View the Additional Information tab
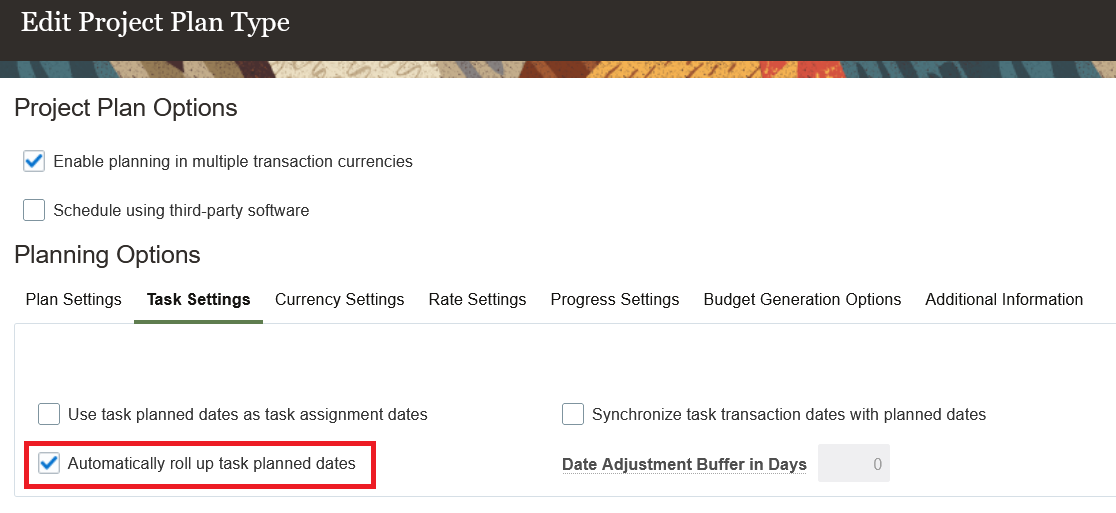The image size is (1116, 513). [1004, 300]
